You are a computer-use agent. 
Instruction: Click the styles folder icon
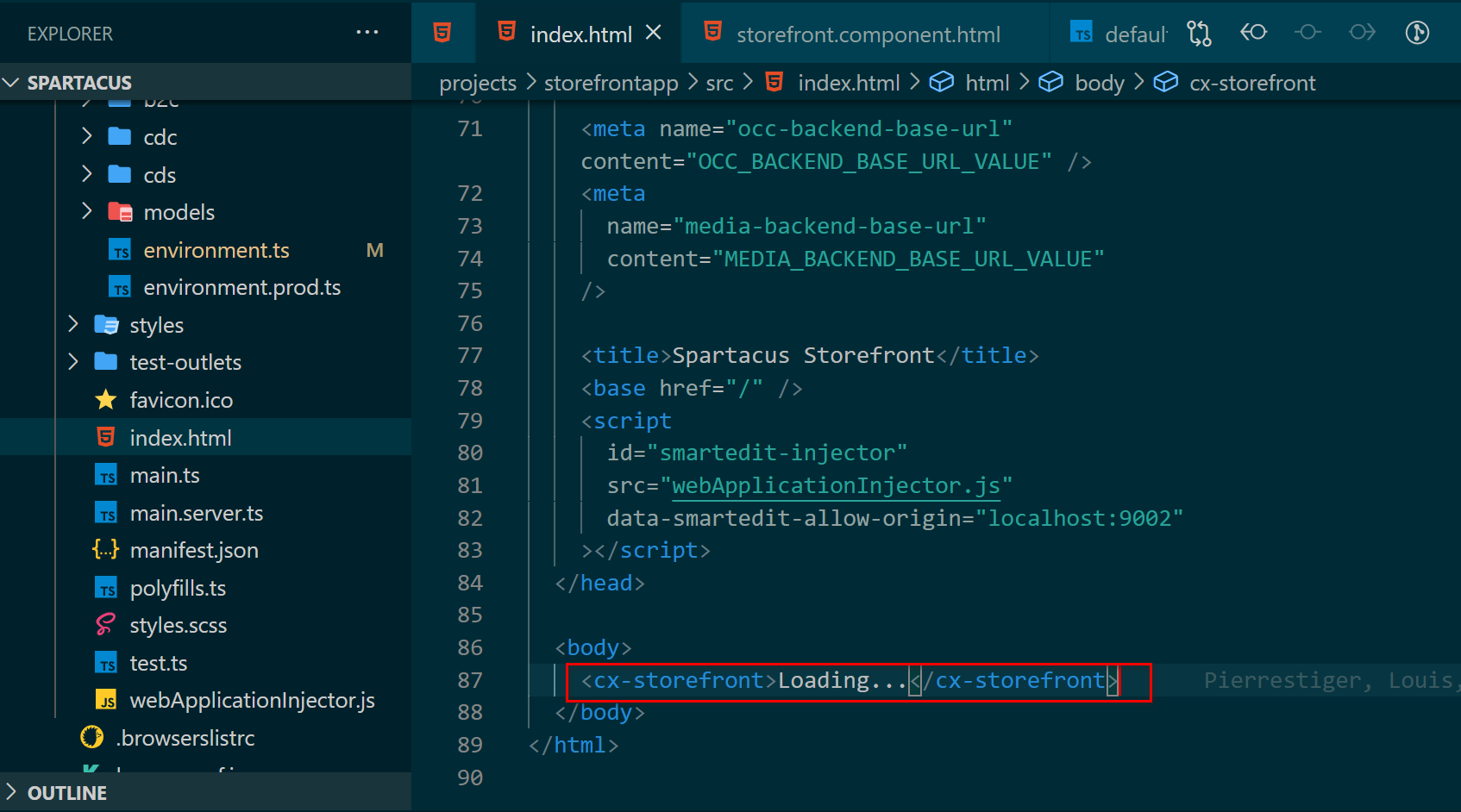tap(106, 325)
